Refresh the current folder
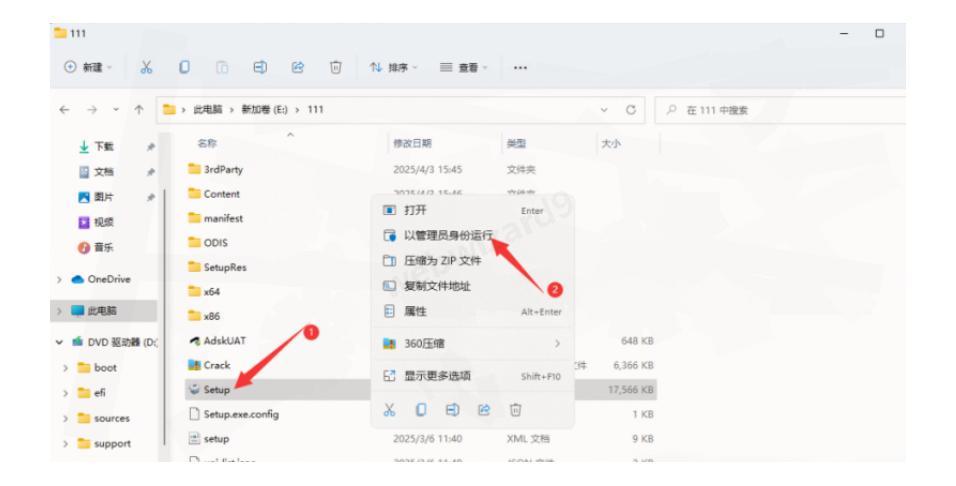956x486 pixels. tap(630, 110)
